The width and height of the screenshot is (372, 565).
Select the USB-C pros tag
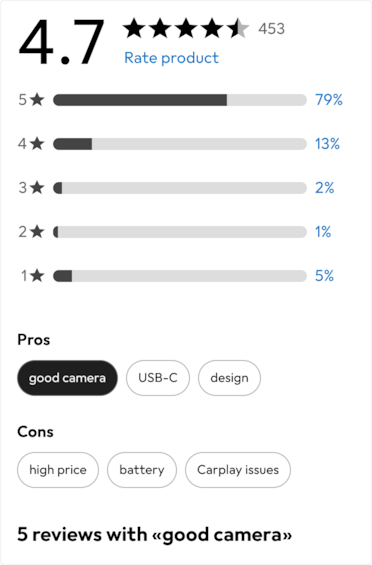pos(158,378)
